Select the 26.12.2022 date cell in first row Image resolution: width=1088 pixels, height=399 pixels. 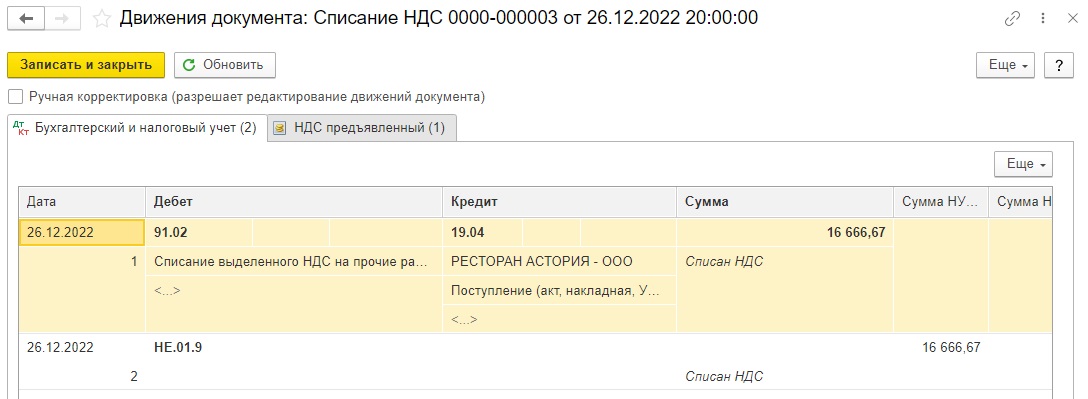point(82,232)
